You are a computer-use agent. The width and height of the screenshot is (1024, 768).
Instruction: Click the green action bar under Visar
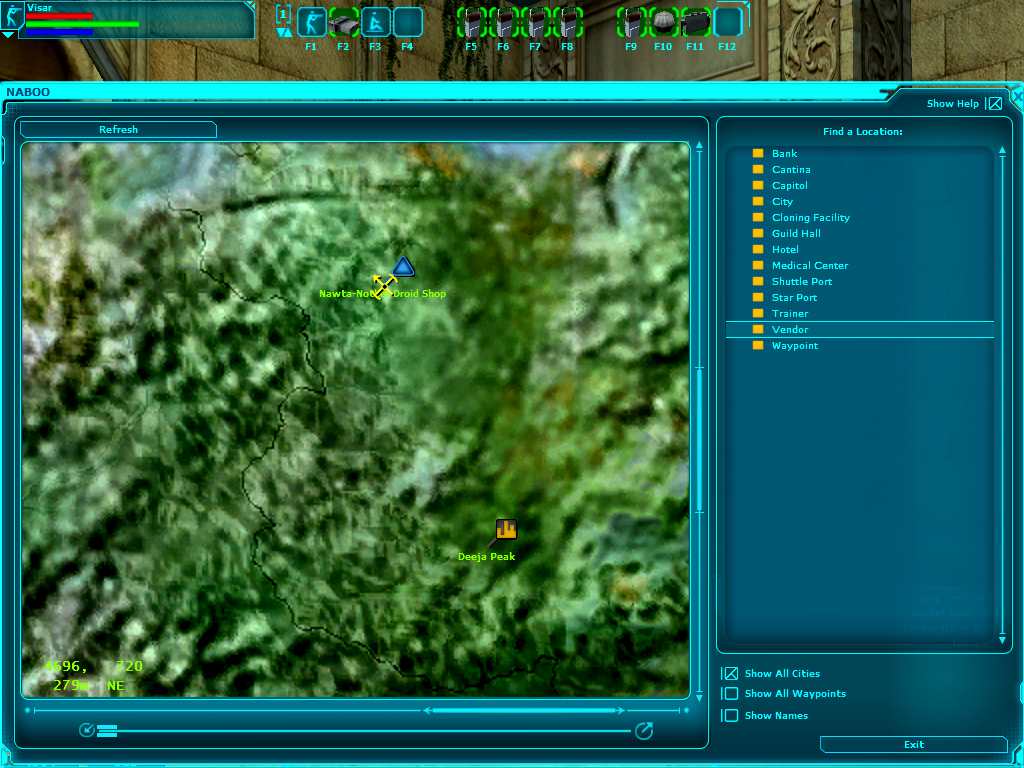click(x=82, y=24)
